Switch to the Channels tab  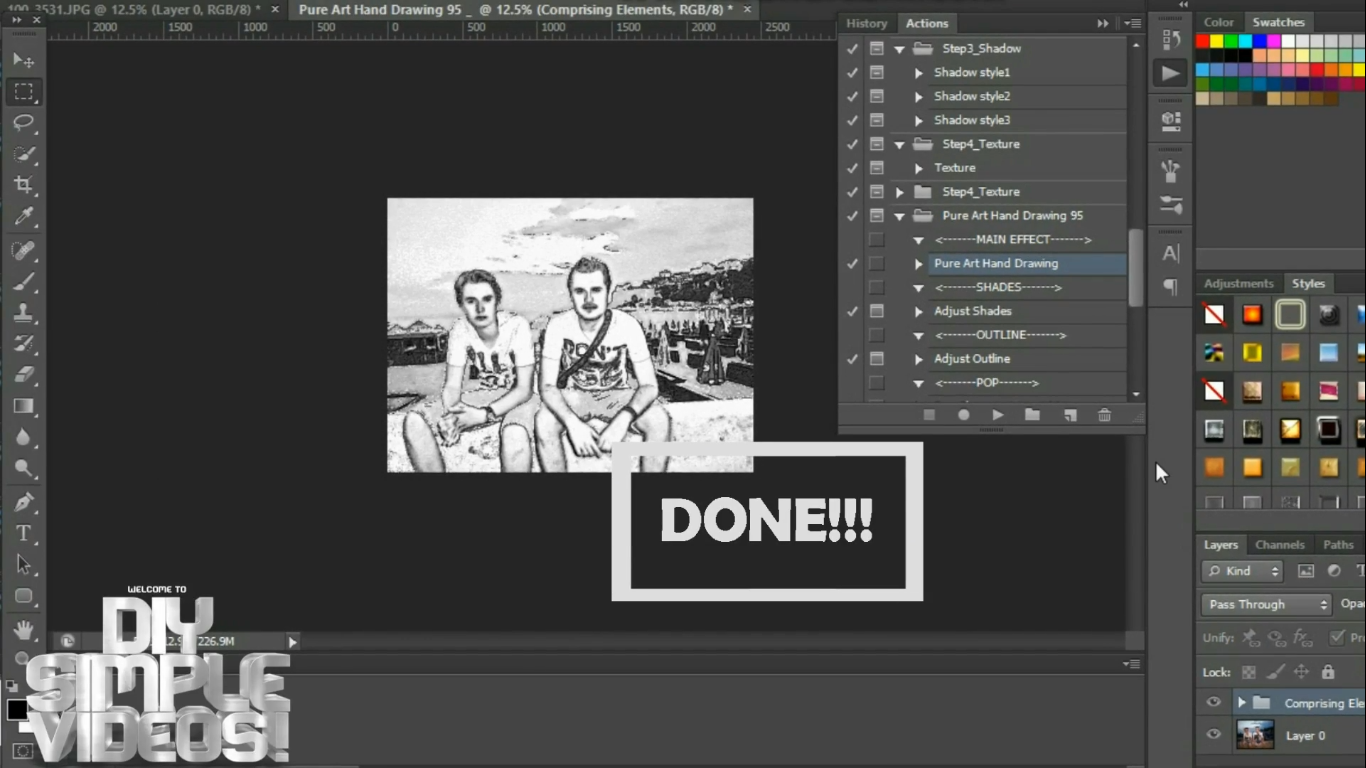coord(1279,545)
